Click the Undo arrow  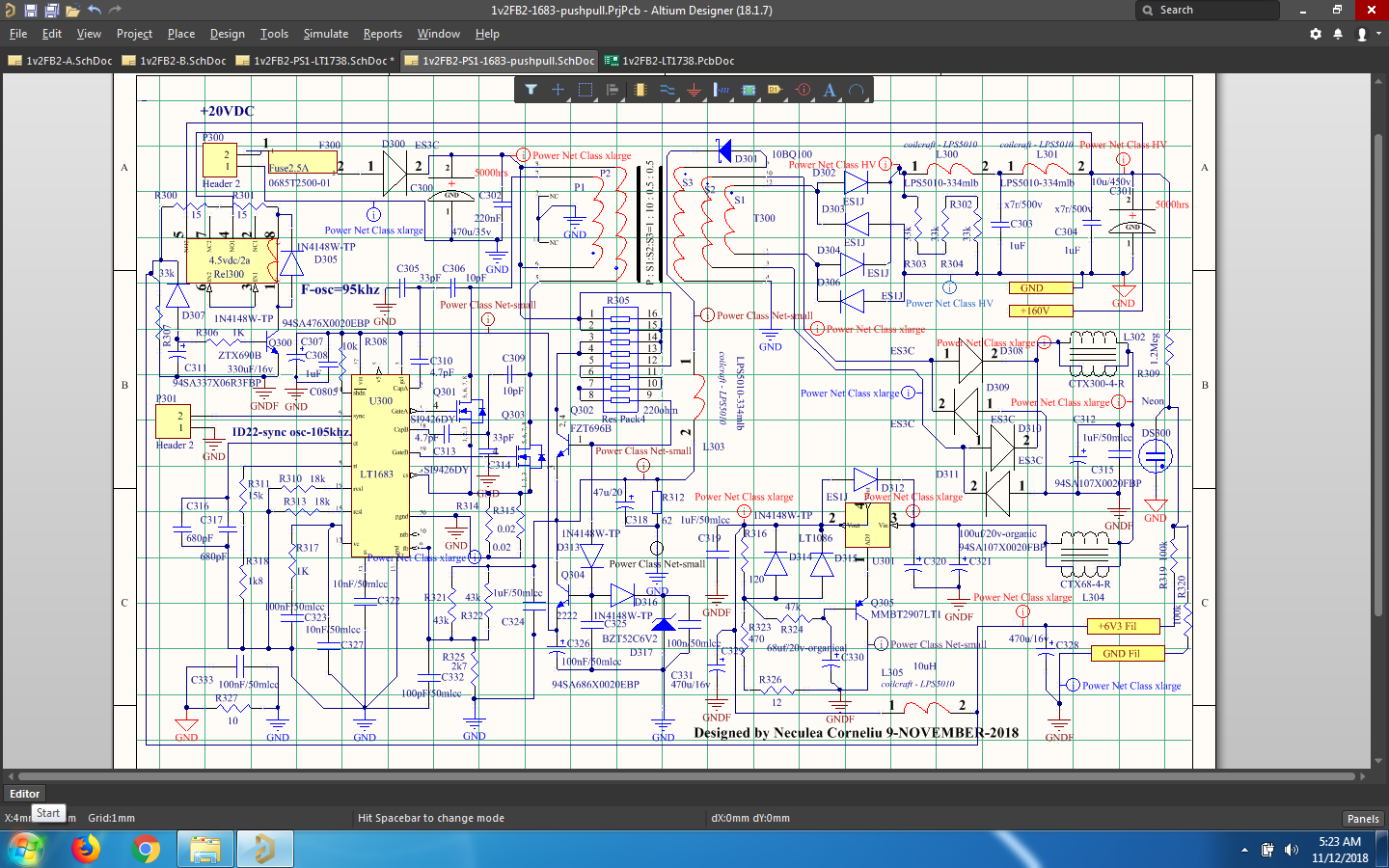coord(95,10)
